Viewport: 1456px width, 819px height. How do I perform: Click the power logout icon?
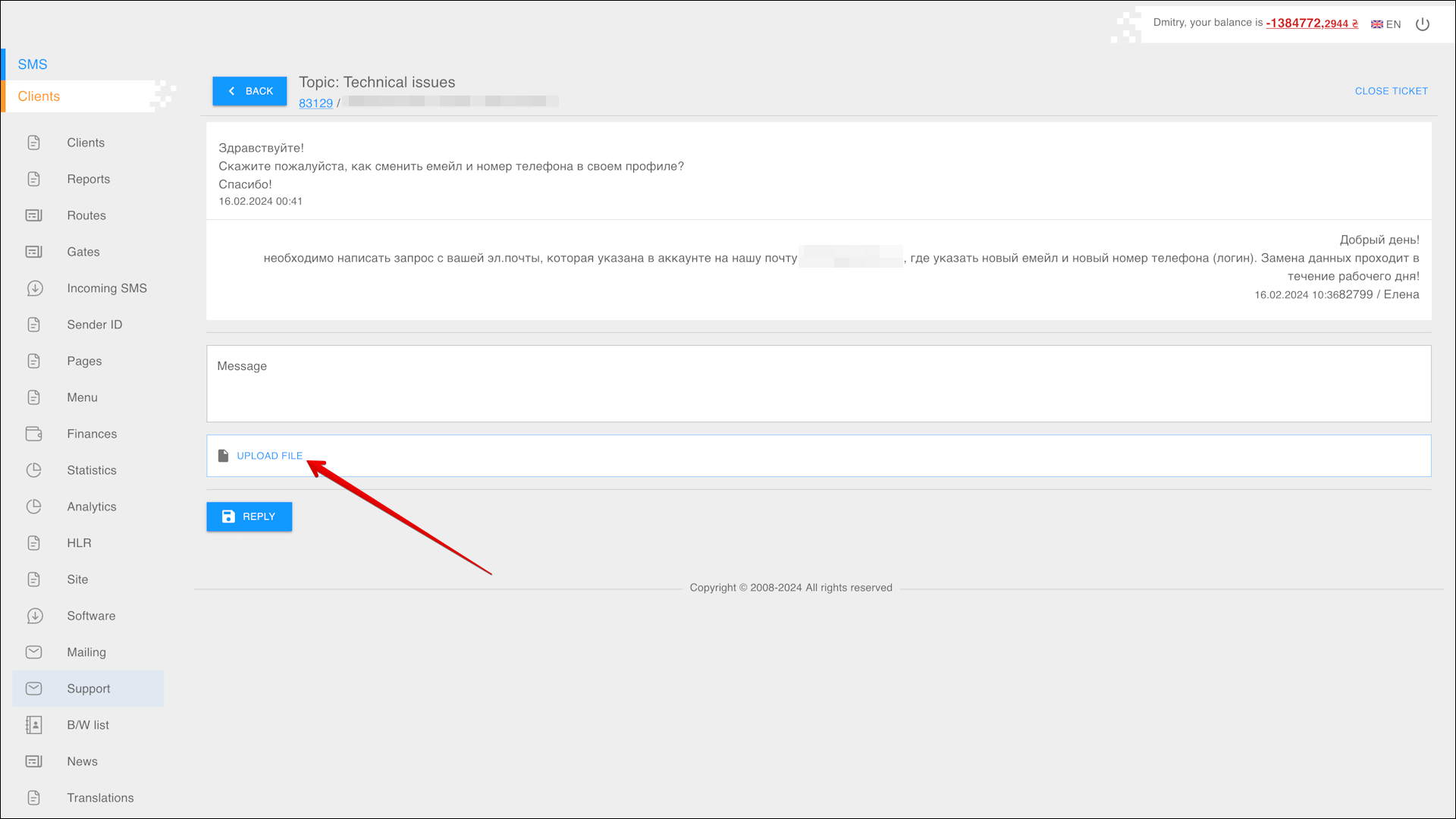(x=1423, y=24)
